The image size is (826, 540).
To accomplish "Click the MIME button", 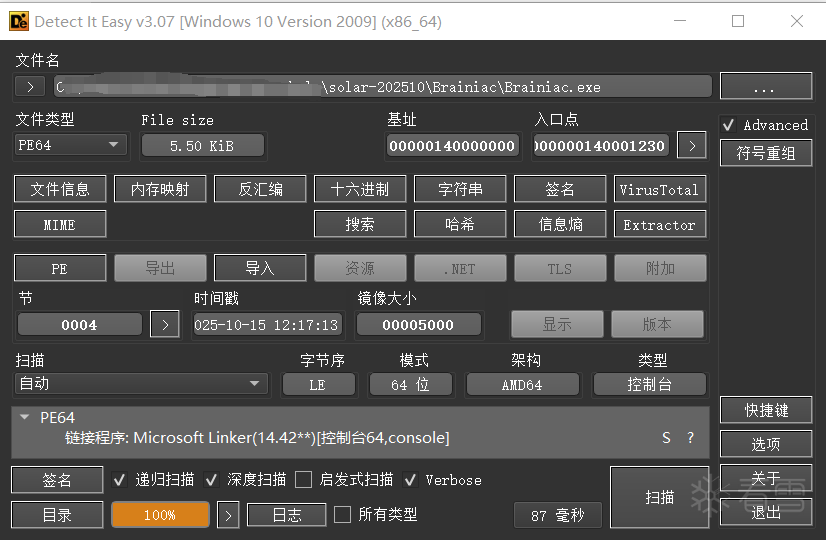I will tap(60, 224).
